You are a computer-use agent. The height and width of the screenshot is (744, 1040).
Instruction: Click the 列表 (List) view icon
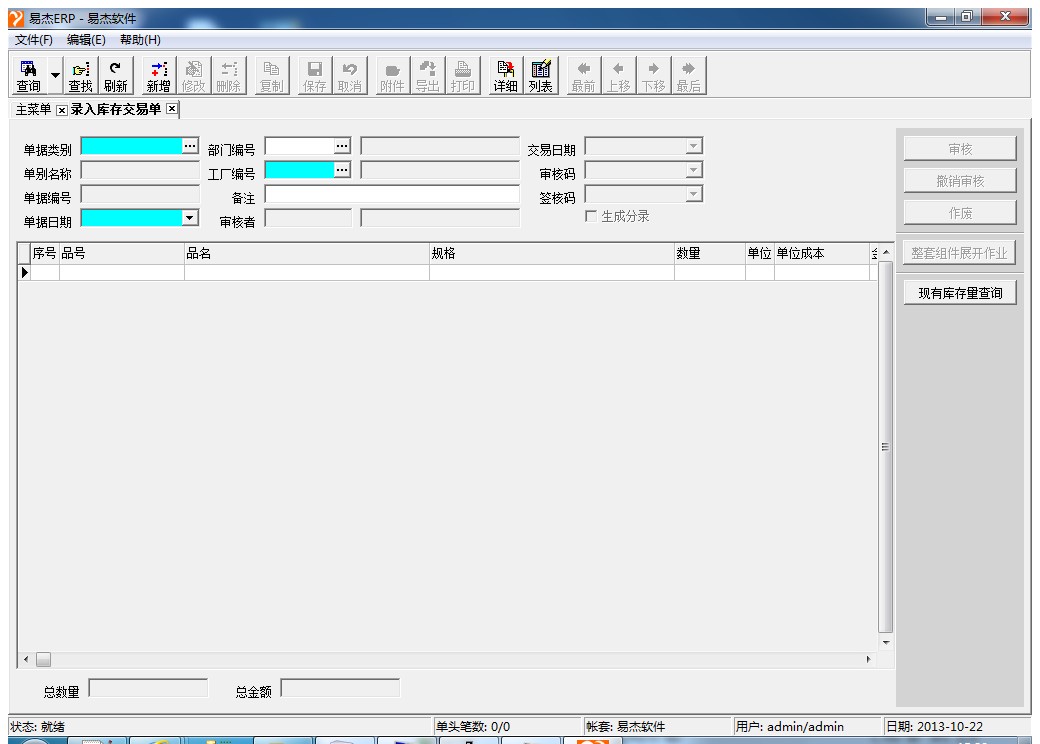[541, 75]
